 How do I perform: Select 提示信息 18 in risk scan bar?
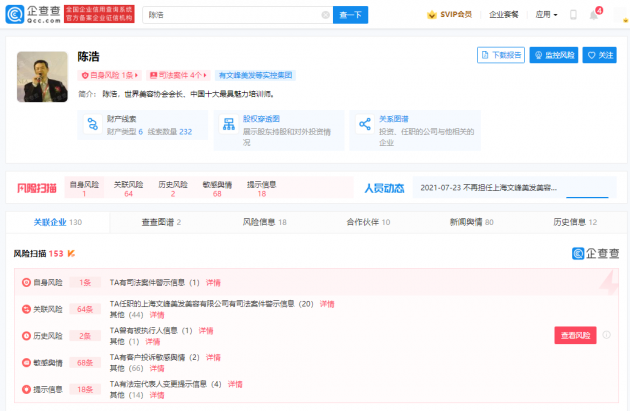[x=262, y=188]
